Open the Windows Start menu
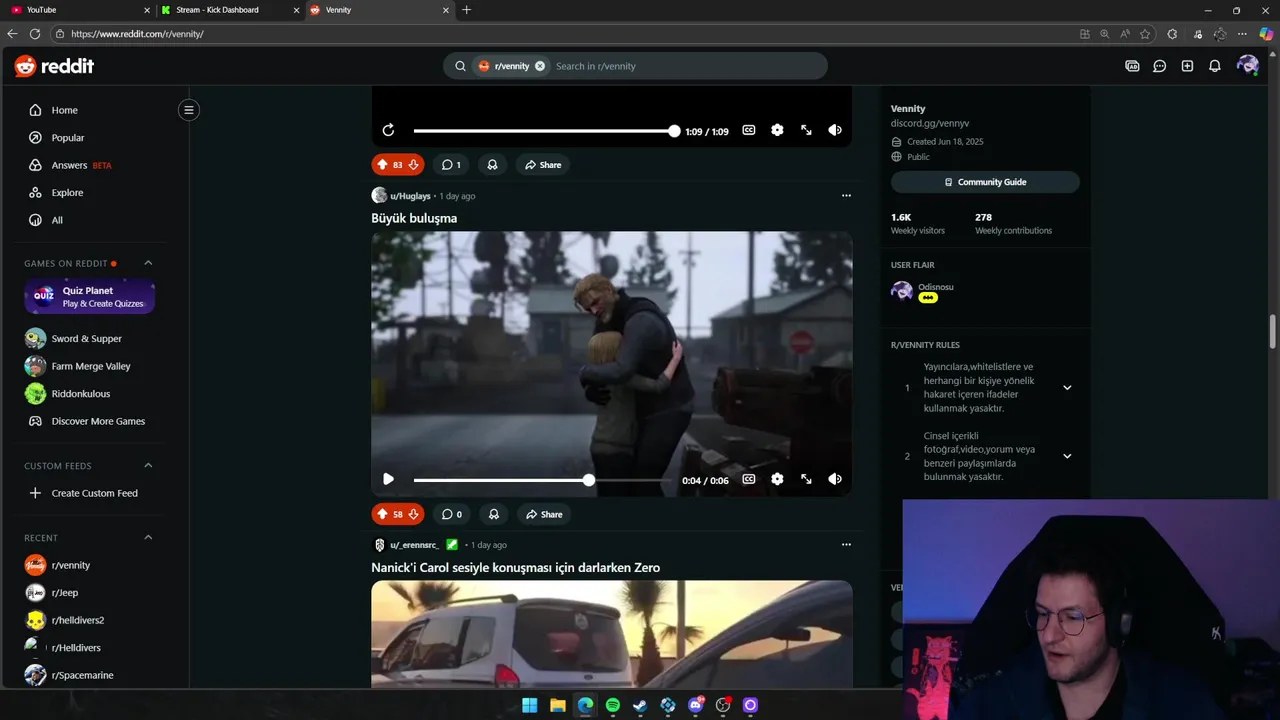The width and height of the screenshot is (1280, 720). [530, 705]
